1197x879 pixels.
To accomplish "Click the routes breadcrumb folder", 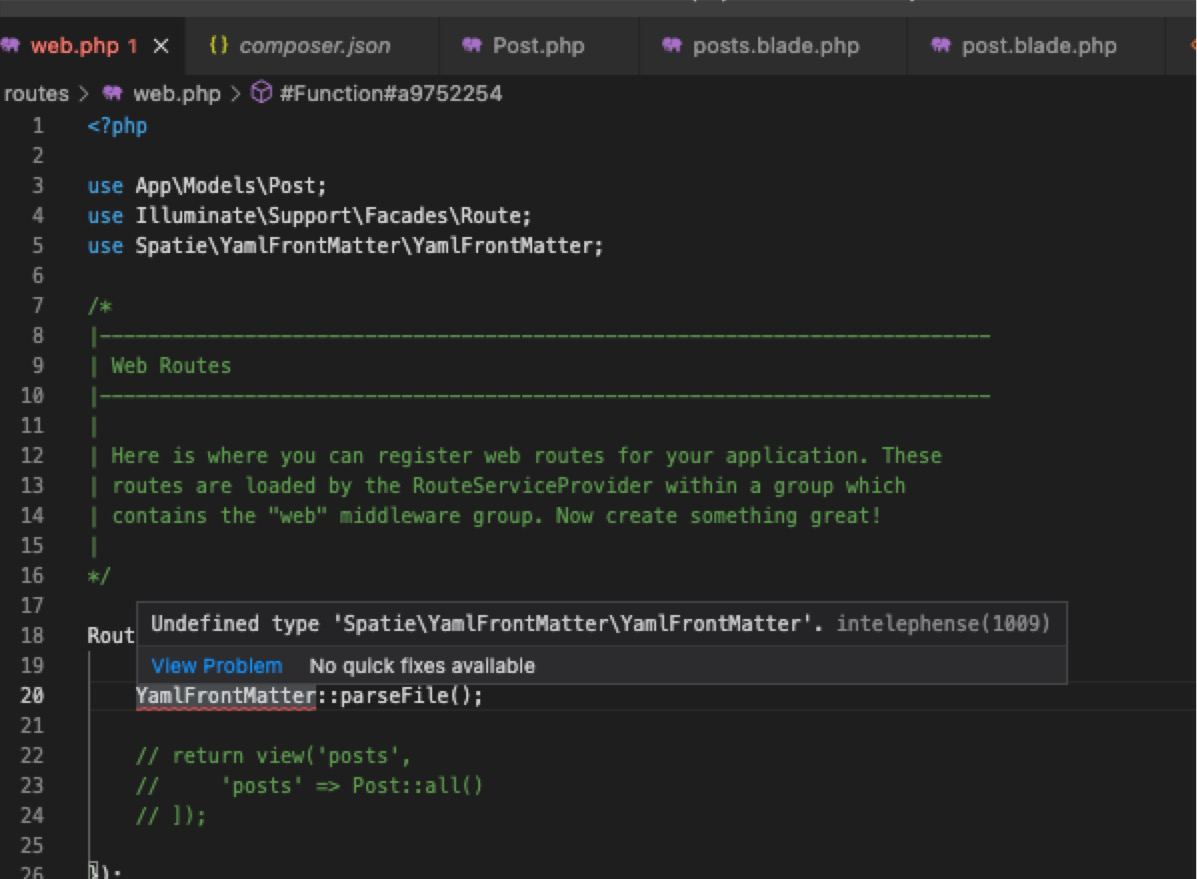I will pos(37,94).
